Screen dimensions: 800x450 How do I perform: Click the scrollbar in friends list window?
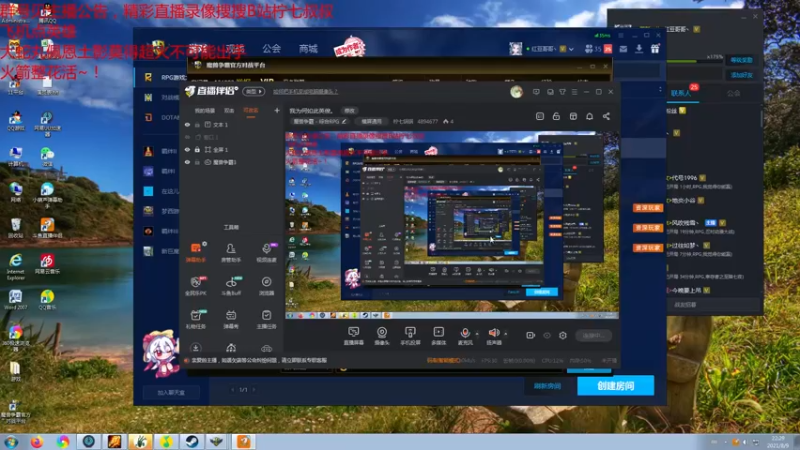pos(761,118)
